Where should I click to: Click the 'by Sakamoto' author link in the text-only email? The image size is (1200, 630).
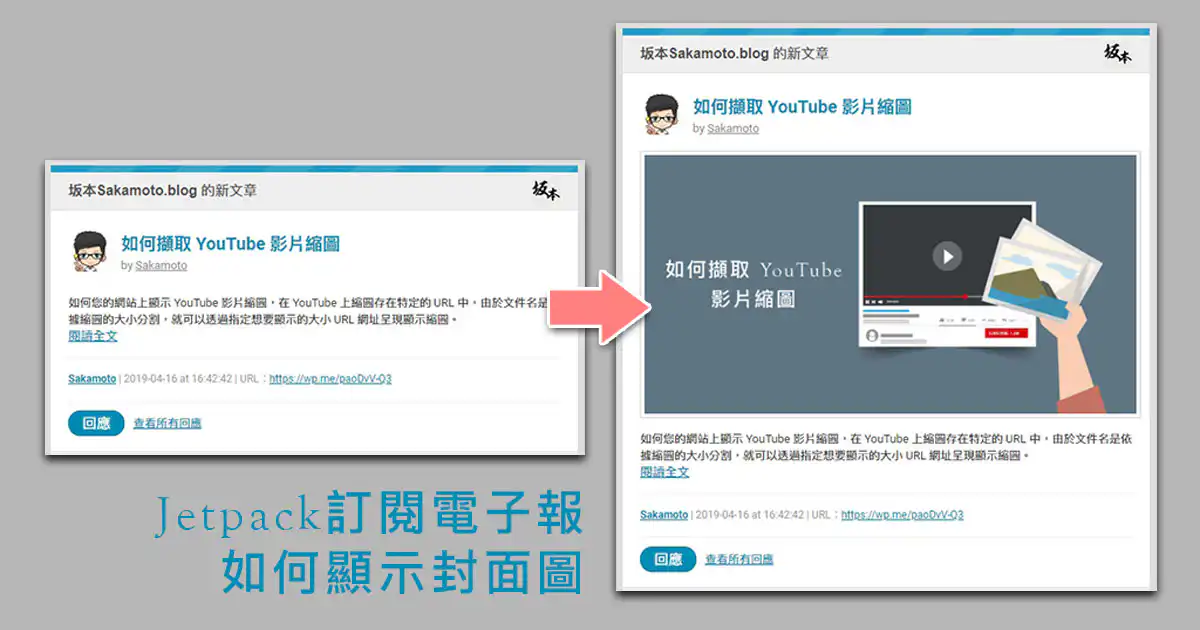pyautogui.click(x=161, y=266)
